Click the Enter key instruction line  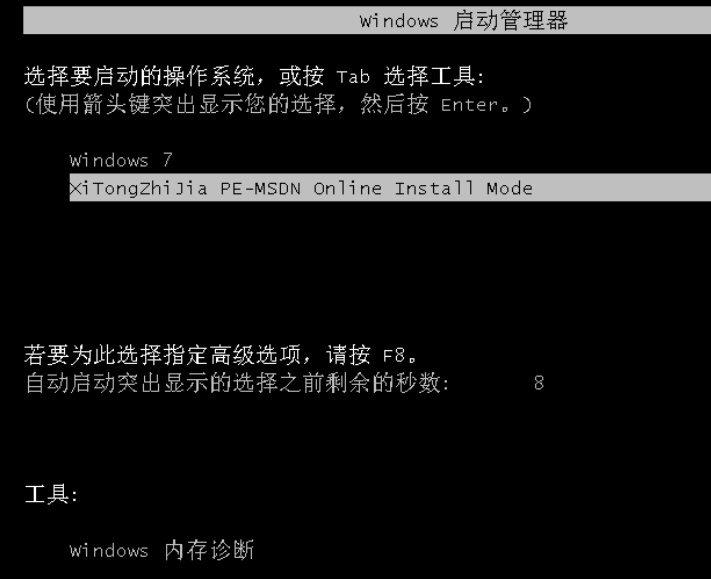click(x=278, y=104)
